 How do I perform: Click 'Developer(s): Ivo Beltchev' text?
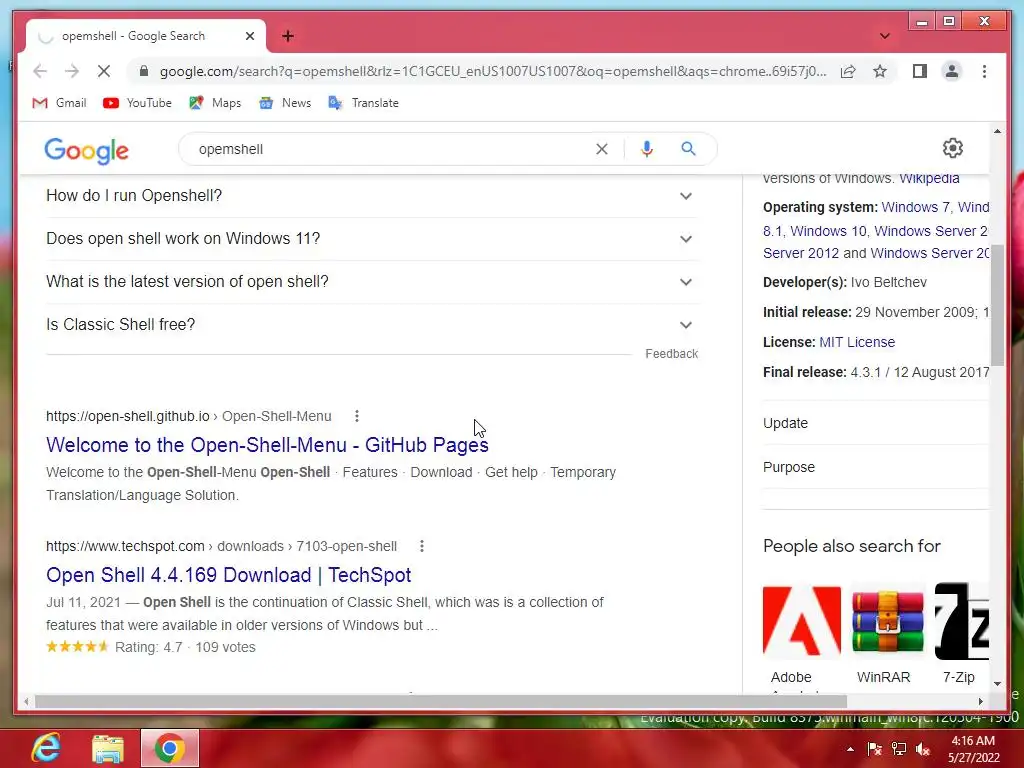click(844, 282)
